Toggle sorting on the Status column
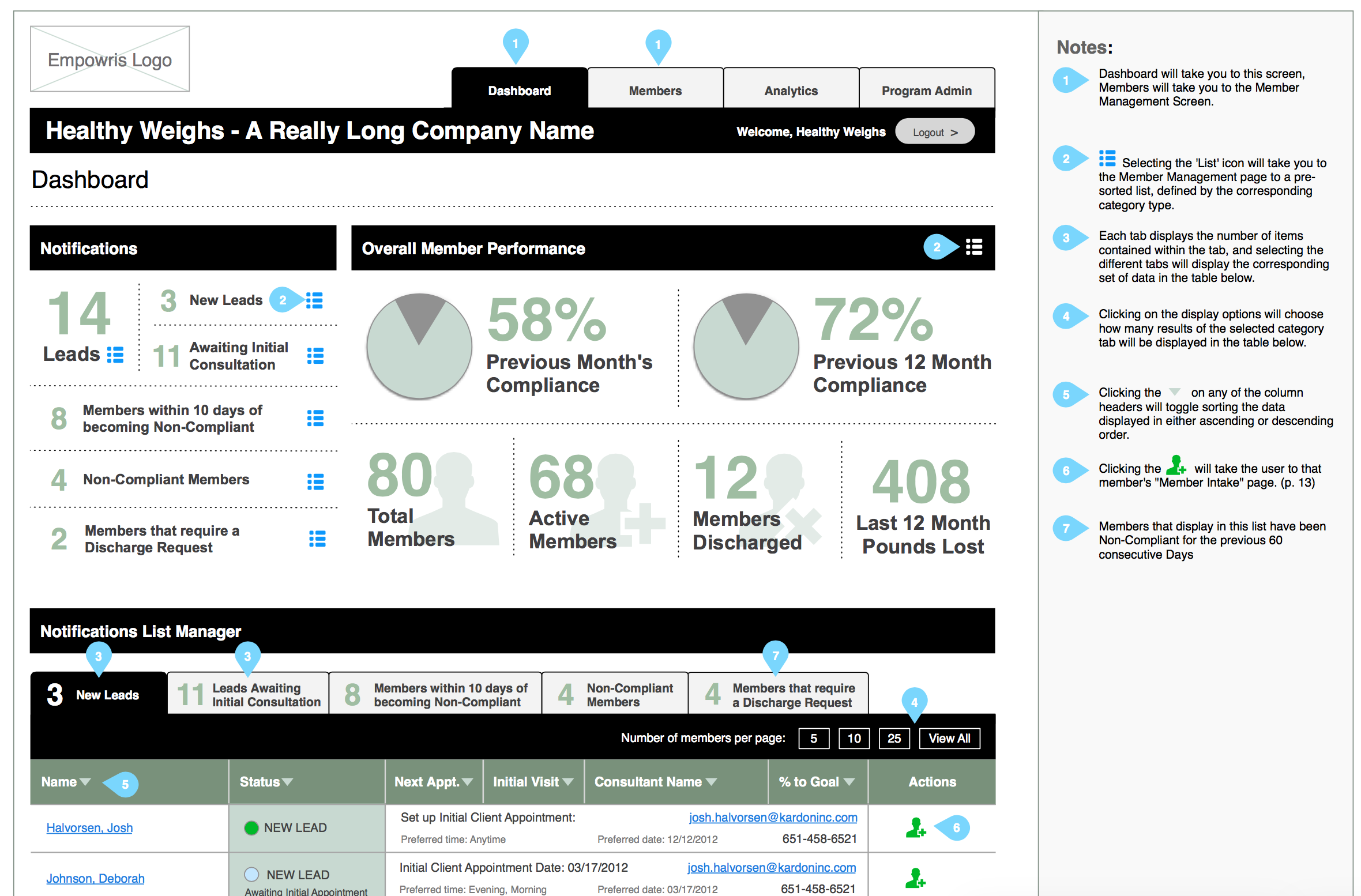This screenshot has height=896, width=1361. click(x=287, y=782)
